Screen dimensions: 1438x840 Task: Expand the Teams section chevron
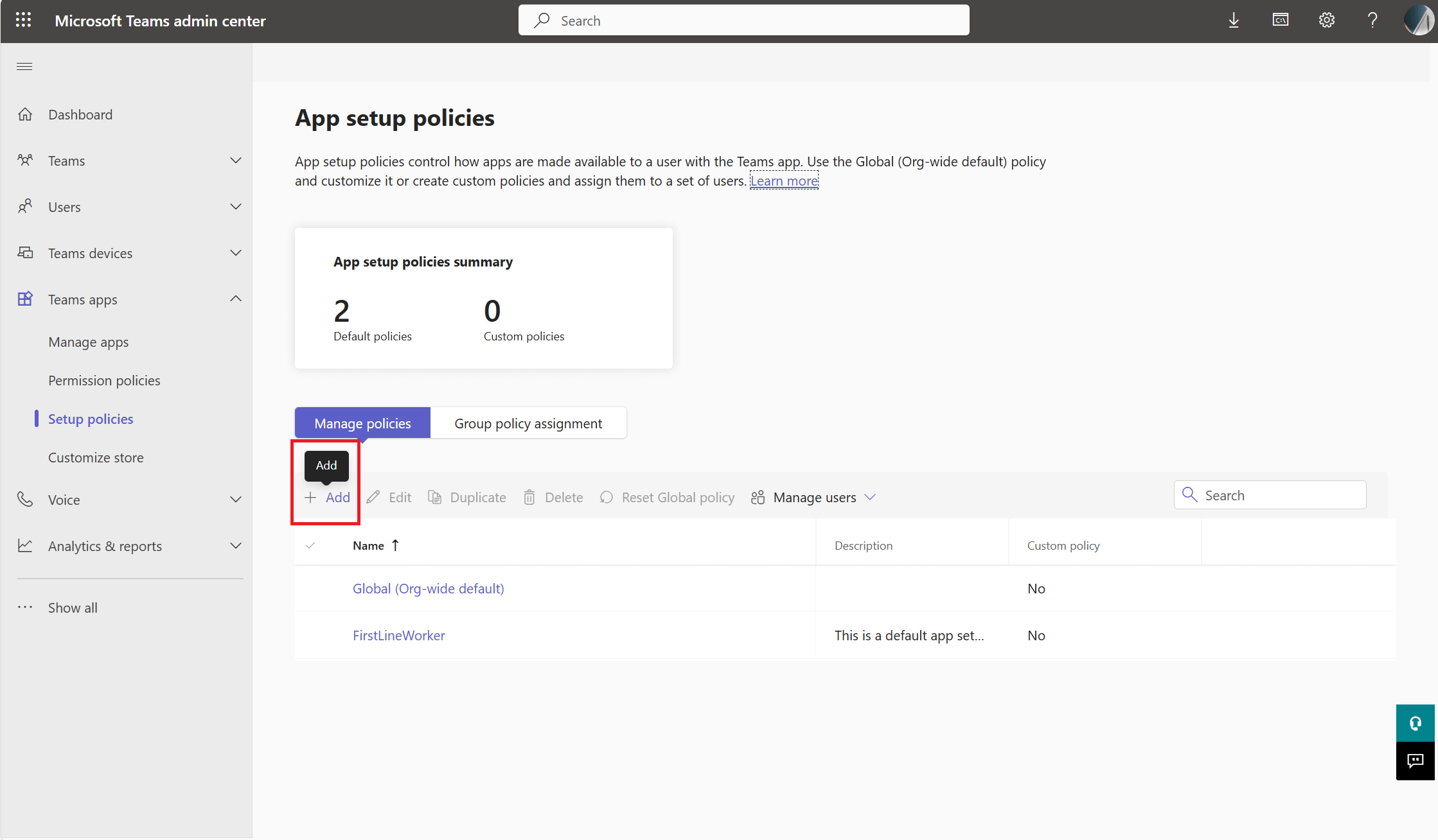click(x=236, y=161)
